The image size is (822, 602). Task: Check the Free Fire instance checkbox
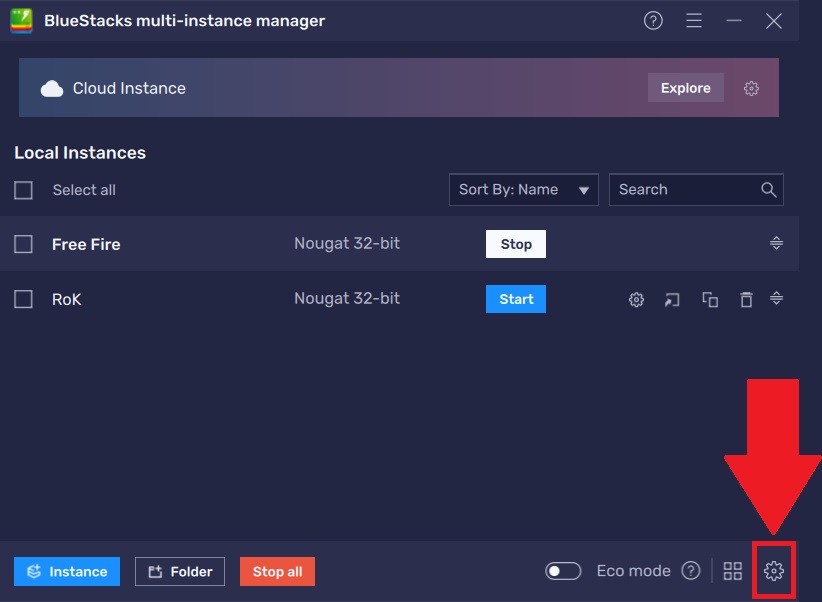pos(23,244)
